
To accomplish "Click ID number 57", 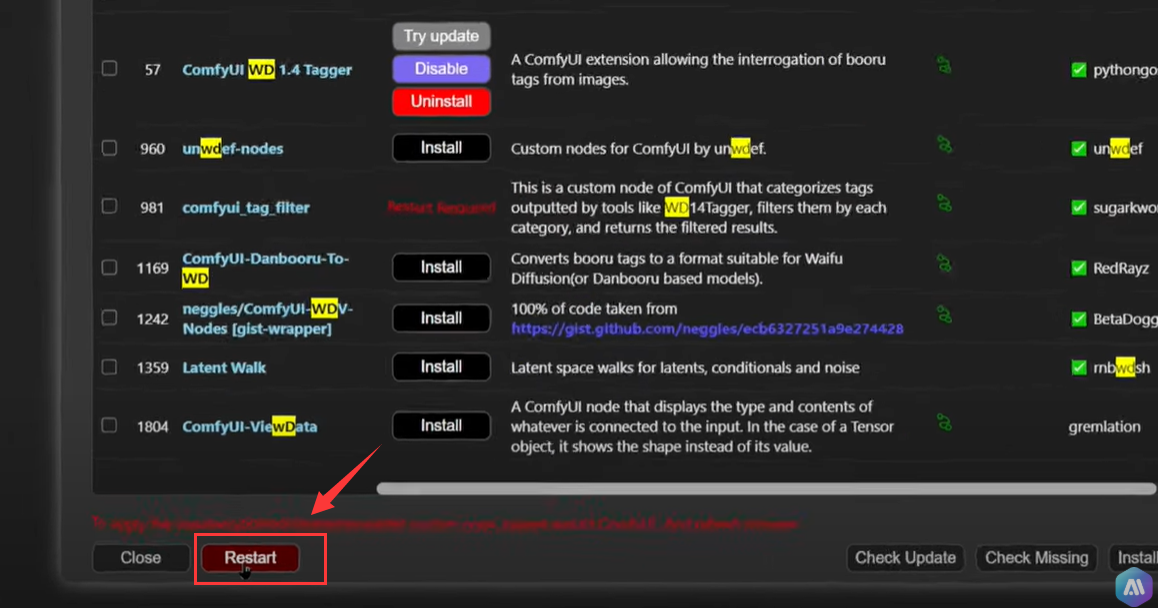I will click(152, 69).
